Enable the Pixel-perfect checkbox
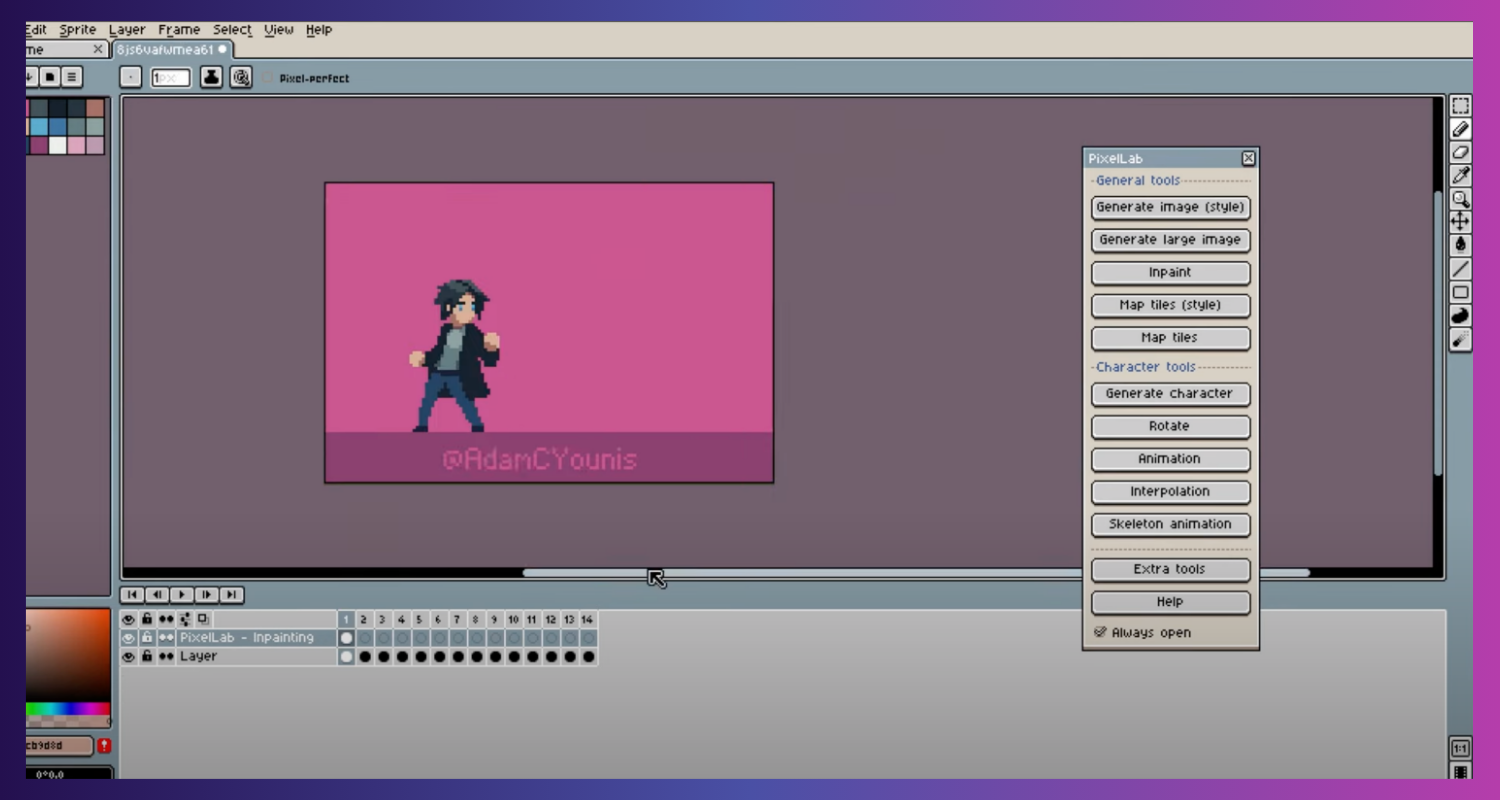Screen dimensions: 1500x800 click(x=268, y=78)
